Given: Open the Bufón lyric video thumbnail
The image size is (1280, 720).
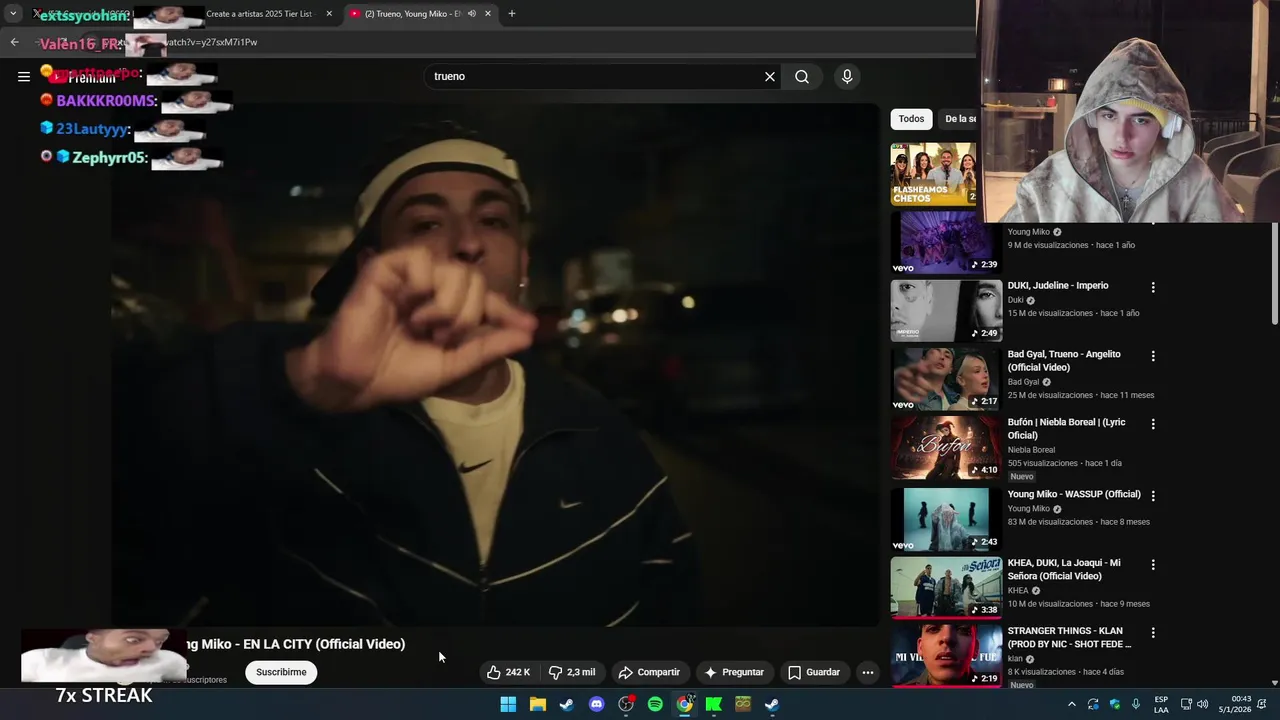Looking at the screenshot, I should (946, 447).
